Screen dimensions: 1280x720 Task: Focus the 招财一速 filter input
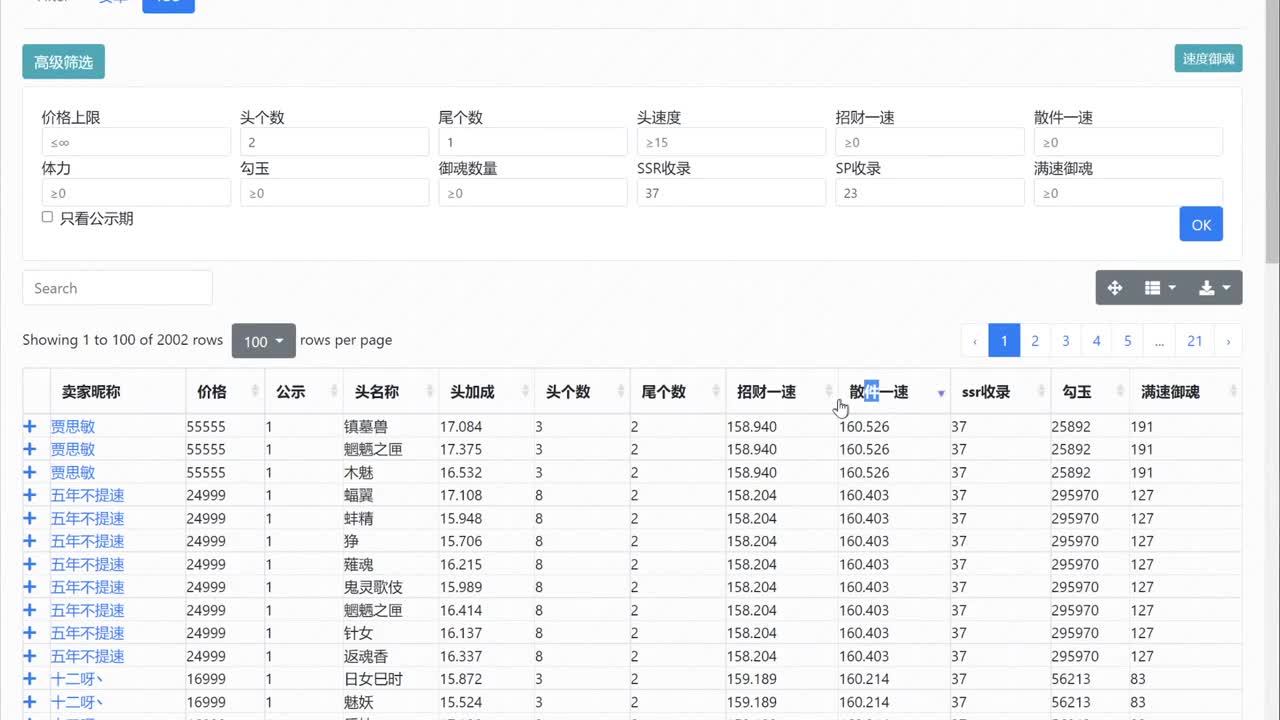click(930, 142)
